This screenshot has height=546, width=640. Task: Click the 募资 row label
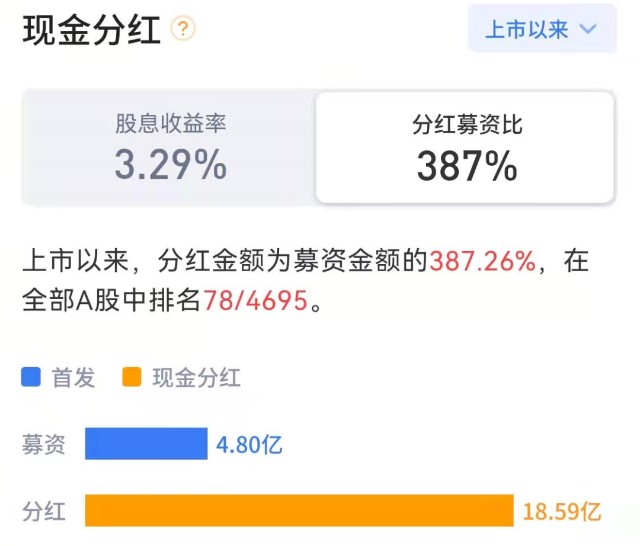click(44, 444)
